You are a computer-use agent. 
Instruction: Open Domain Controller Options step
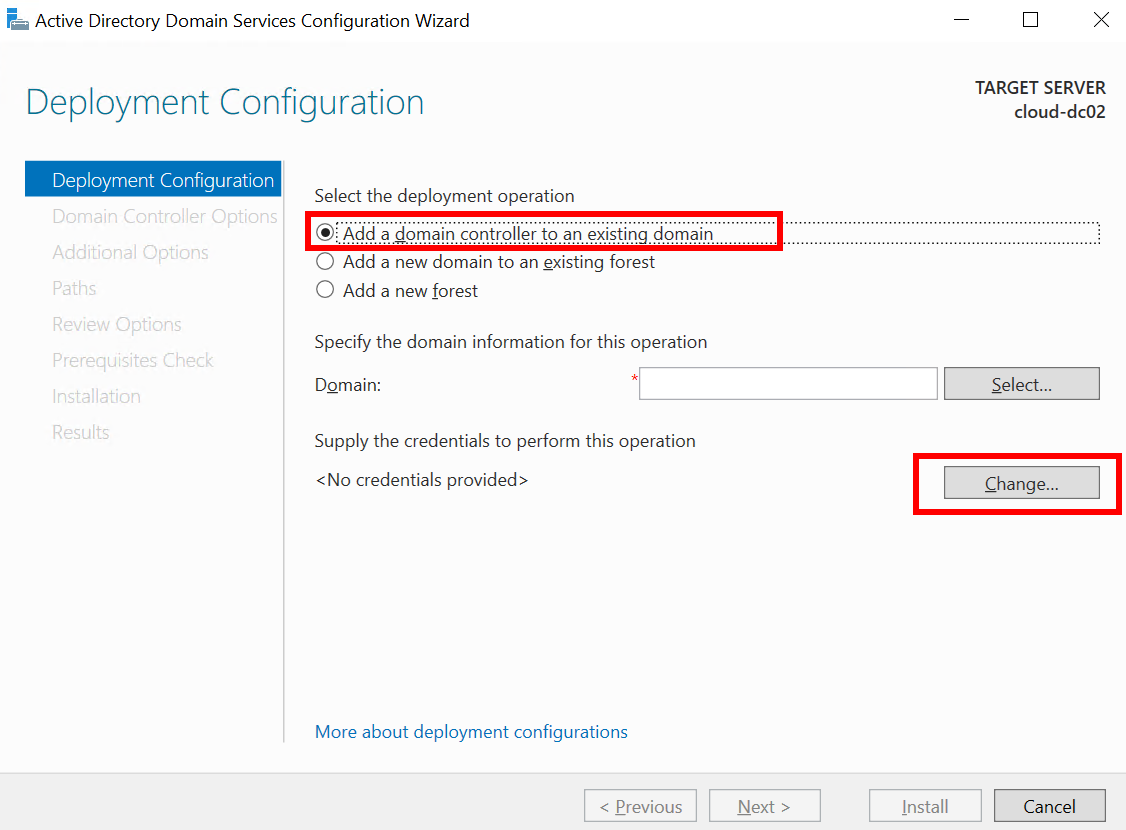tap(164, 216)
